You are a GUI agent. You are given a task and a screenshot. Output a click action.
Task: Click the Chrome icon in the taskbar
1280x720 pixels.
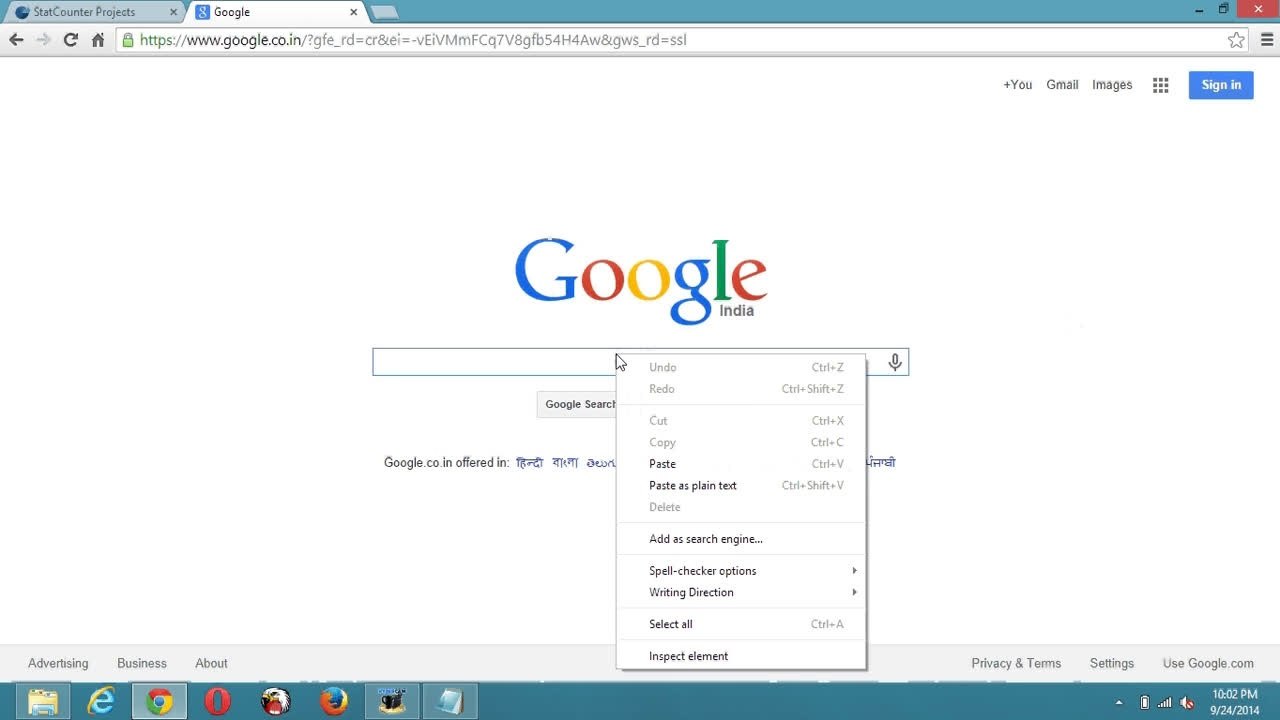159,701
